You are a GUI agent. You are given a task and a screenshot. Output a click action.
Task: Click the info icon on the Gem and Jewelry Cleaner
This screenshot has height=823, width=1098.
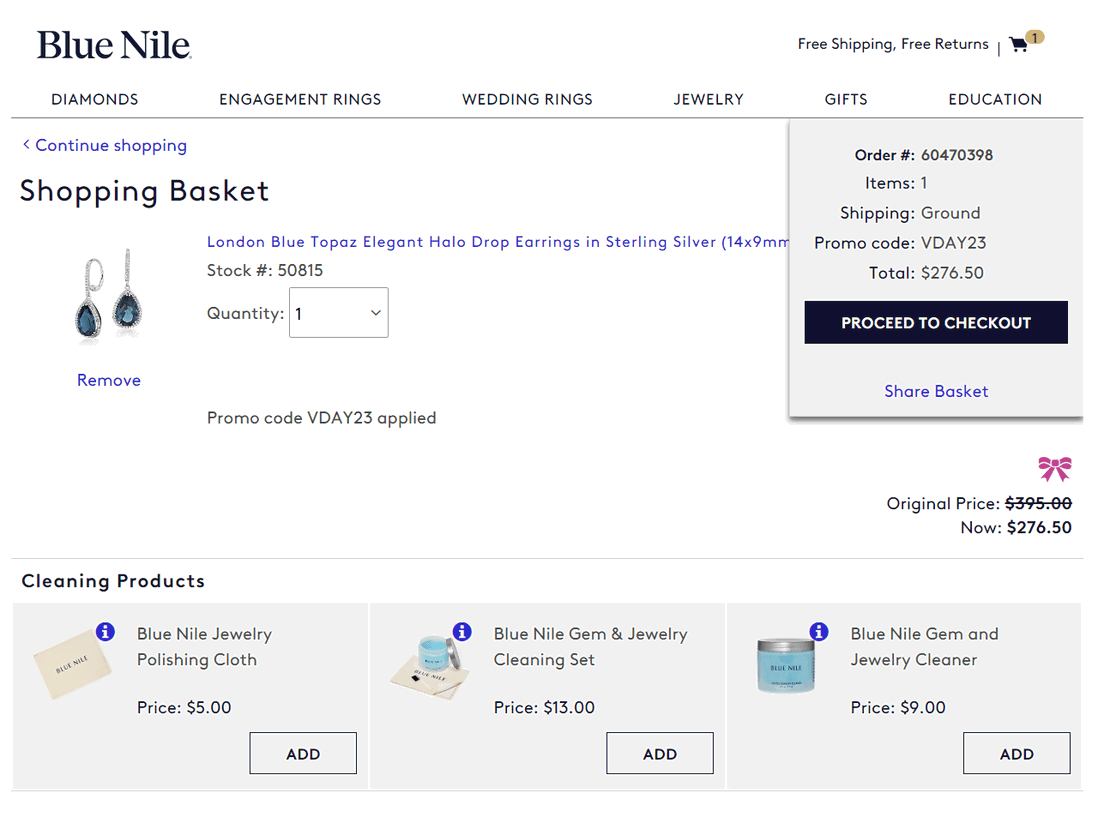818,631
